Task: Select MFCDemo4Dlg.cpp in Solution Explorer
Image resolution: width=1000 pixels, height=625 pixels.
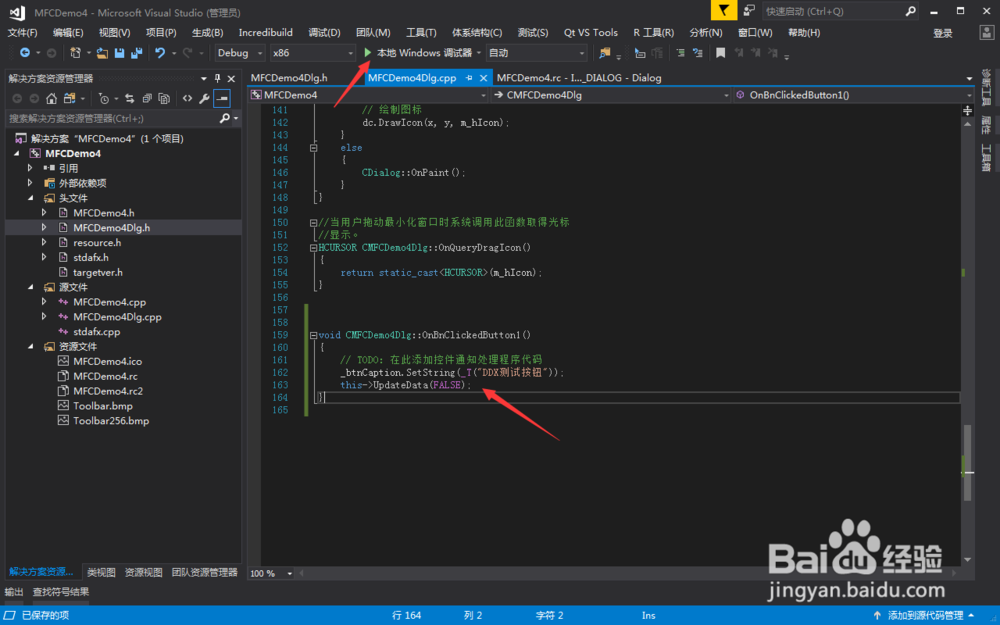Action: (x=117, y=317)
